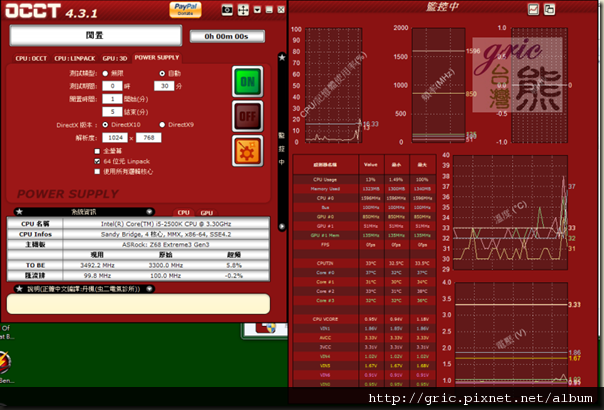Click the CPU Usage row in sensor table
The height and width of the screenshot is (410, 604).
click(364, 180)
